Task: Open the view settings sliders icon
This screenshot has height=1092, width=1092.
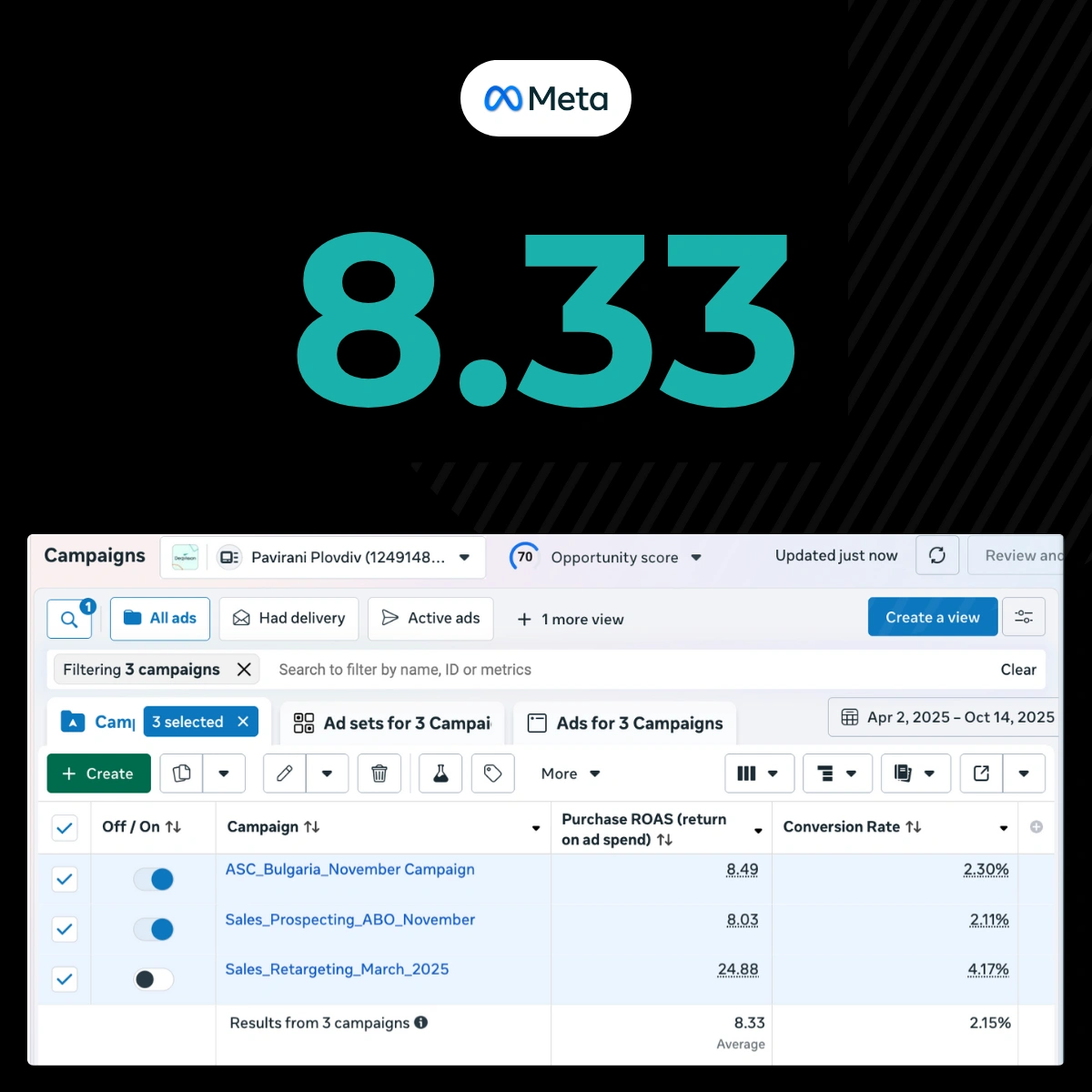Action: pyautogui.click(x=1024, y=617)
